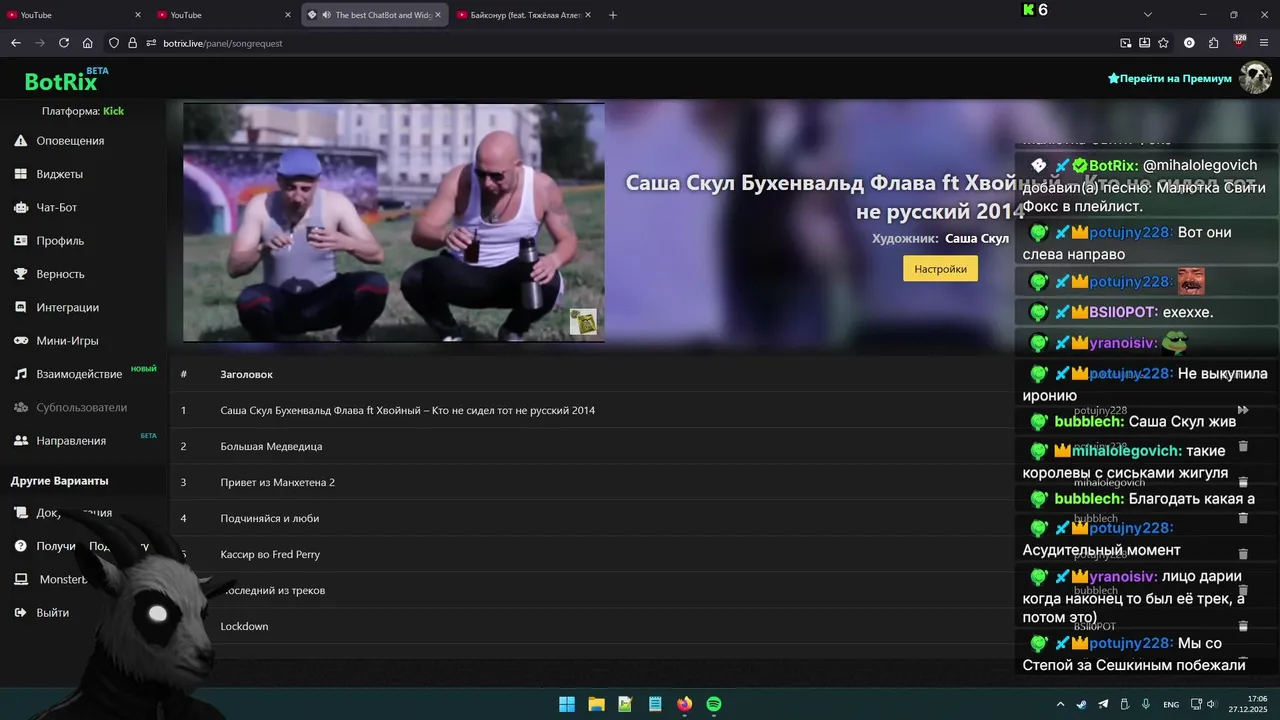
Task: Delete Привет из Манхетена 2 with its trash icon
Action: coord(1243,482)
